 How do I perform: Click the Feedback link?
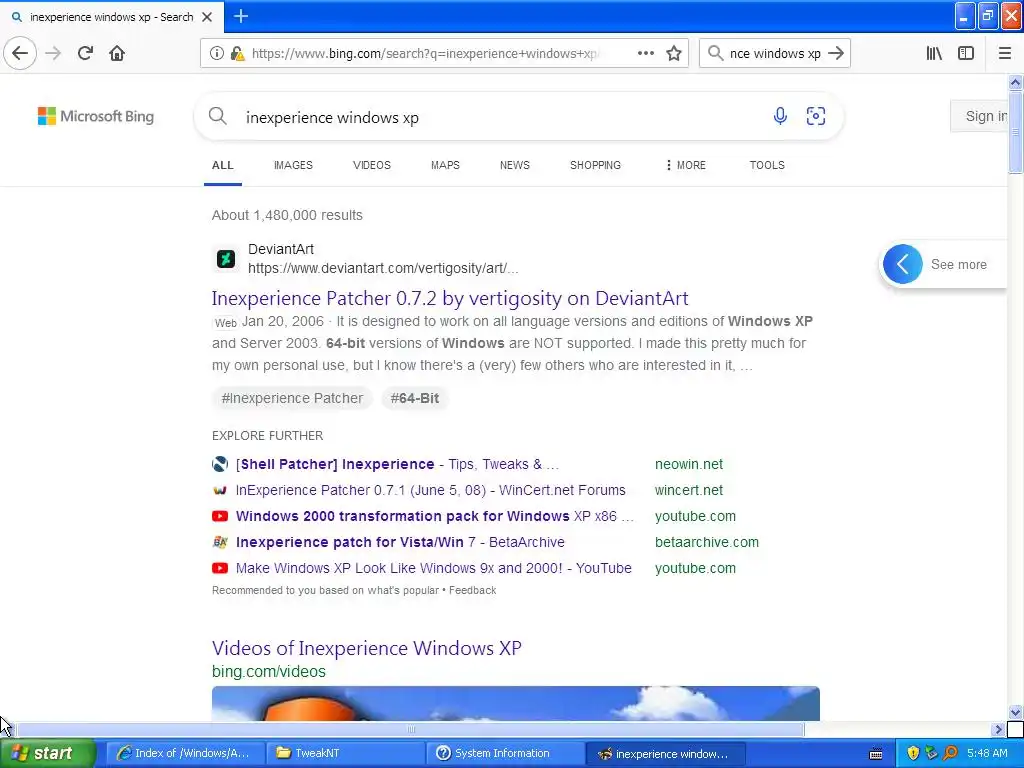tap(472, 590)
